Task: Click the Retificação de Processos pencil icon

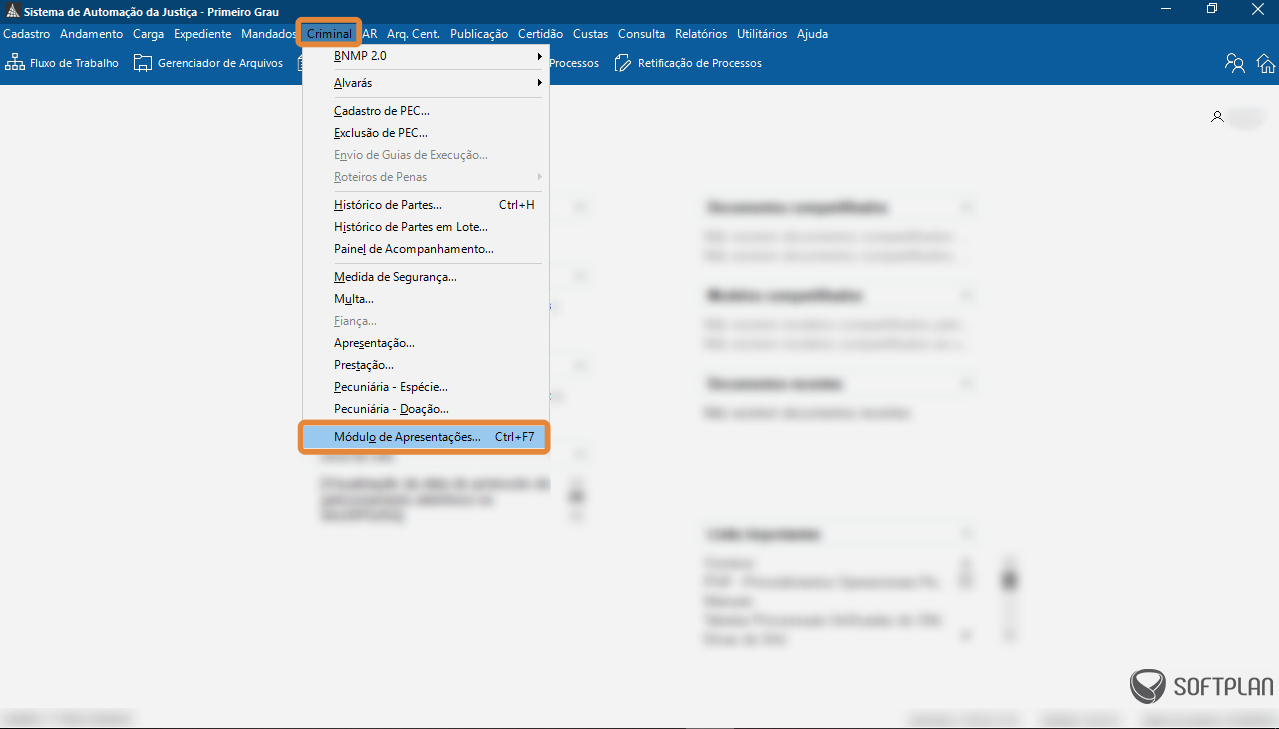Action: [623, 63]
